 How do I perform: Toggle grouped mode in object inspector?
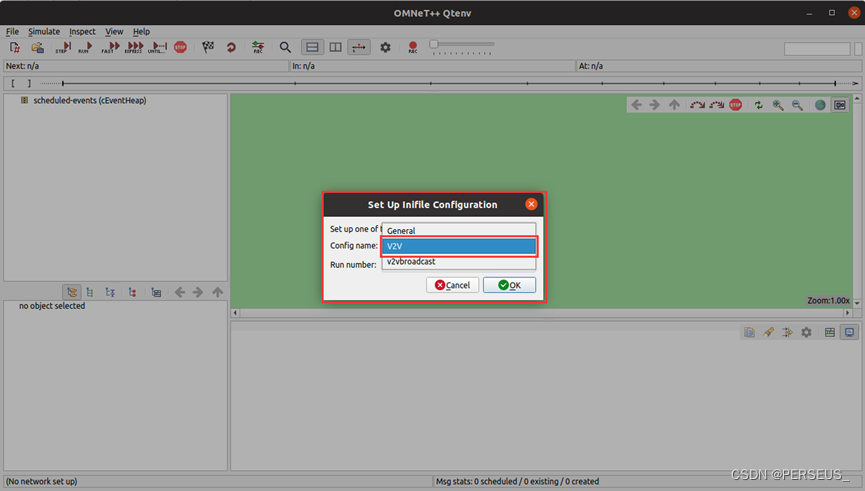click(72, 292)
